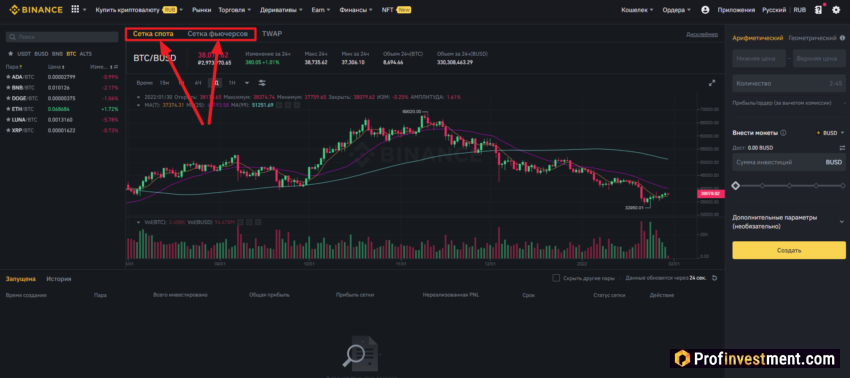Check the Скрыть другие пары box
This screenshot has width=850, height=378.
coord(556,278)
